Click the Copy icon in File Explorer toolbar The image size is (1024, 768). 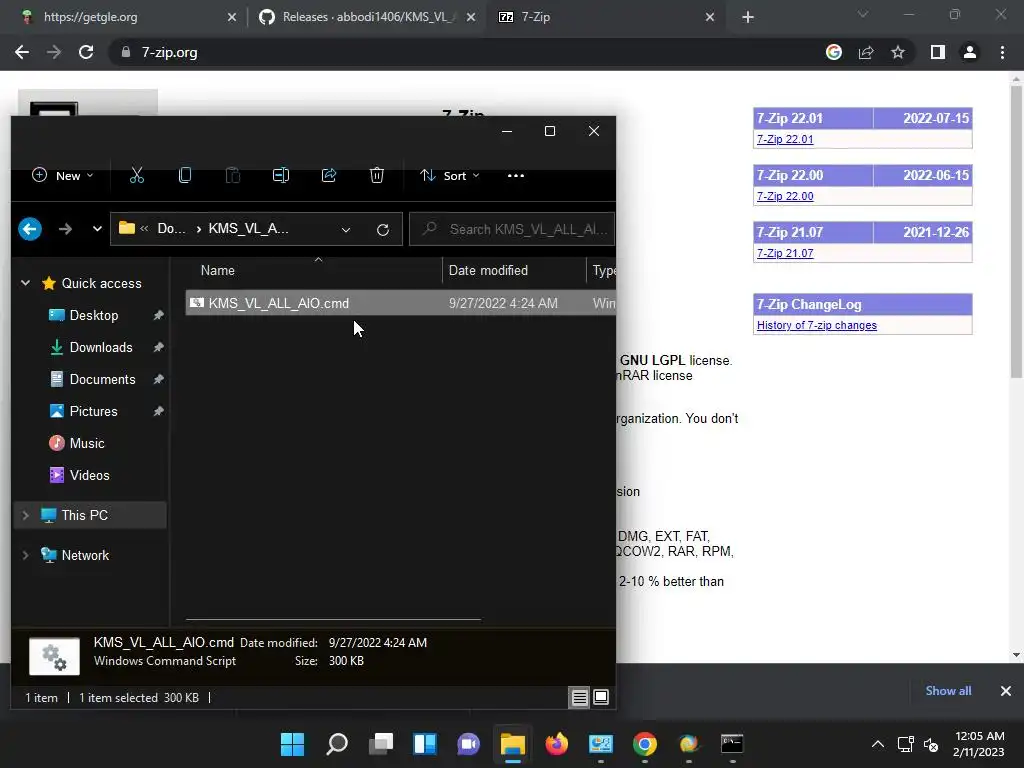185,175
